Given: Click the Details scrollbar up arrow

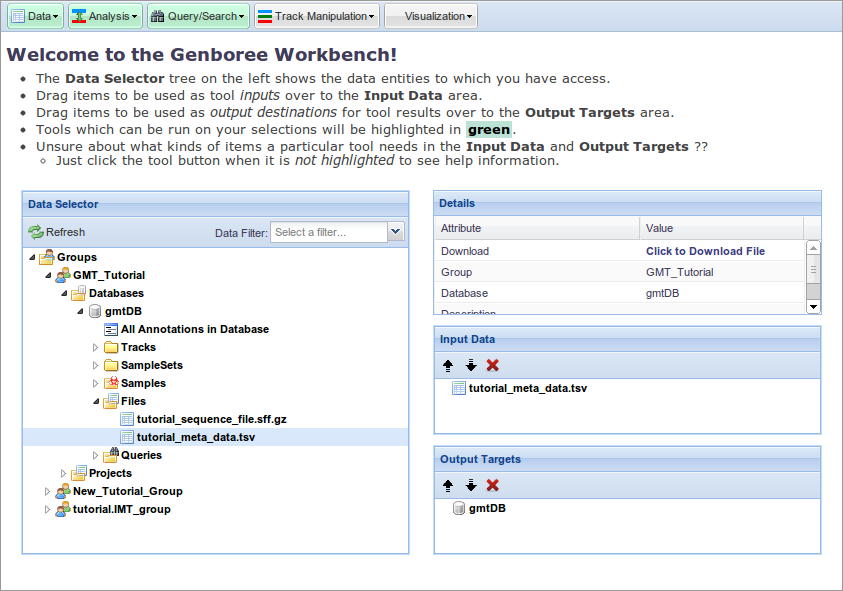Looking at the screenshot, I should [813, 247].
